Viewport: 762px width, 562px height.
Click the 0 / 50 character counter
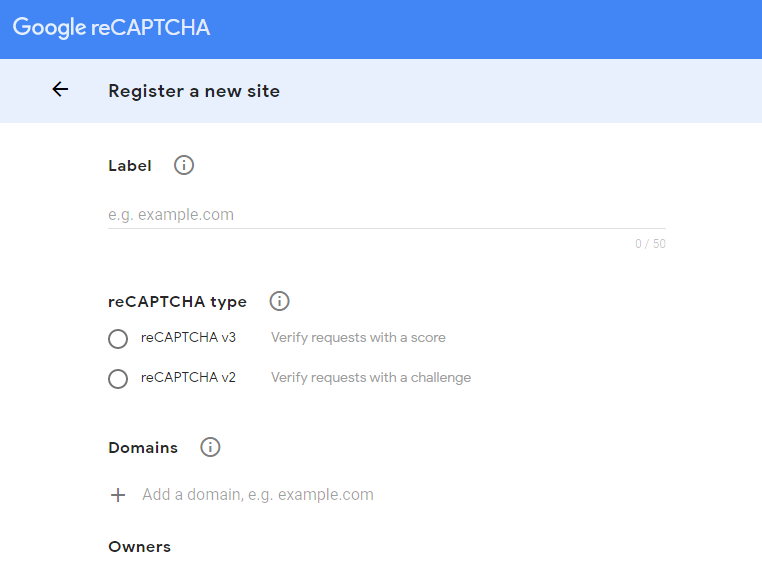coord(650,244)
